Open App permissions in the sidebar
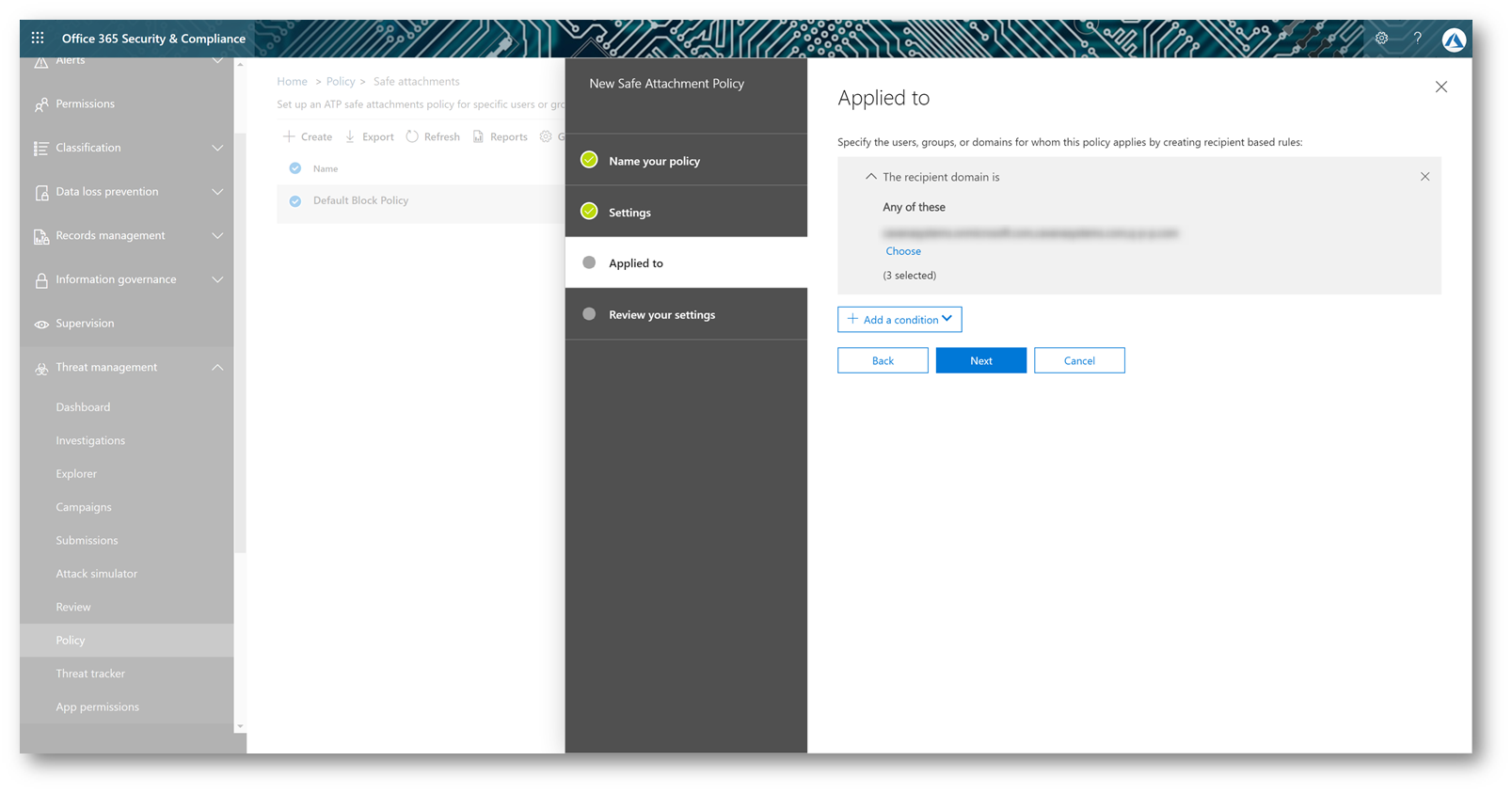 pyautogui.click(x=97, y=707)
